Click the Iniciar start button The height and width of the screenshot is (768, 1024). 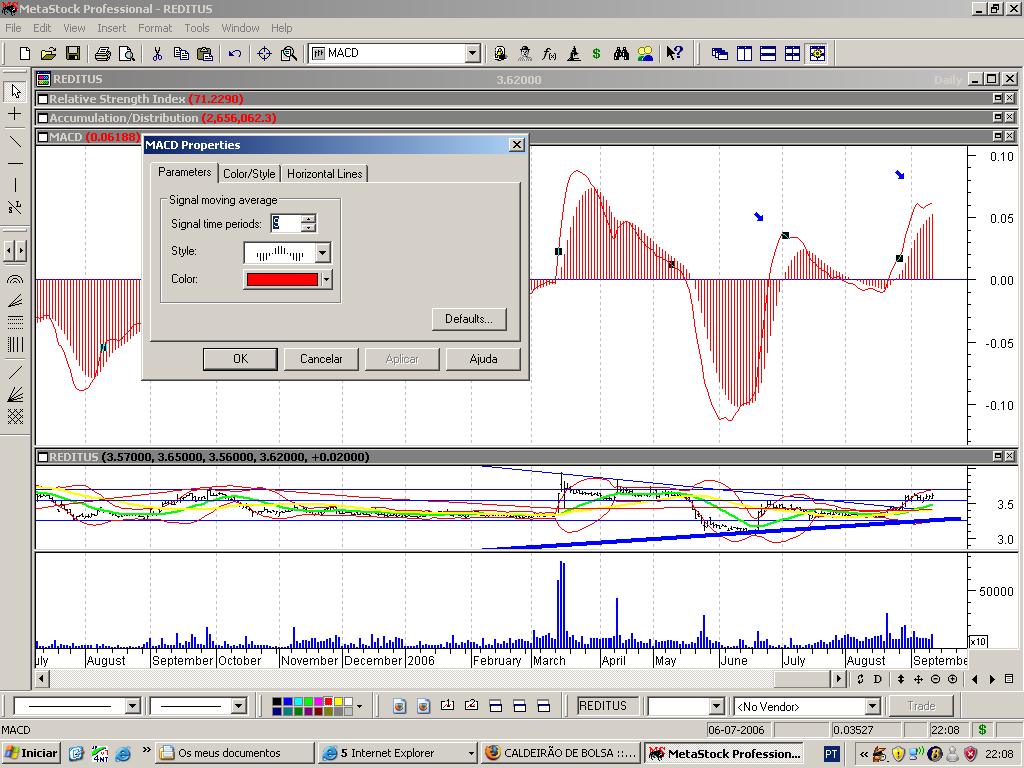pyautogui.click(x=31, y=753)
